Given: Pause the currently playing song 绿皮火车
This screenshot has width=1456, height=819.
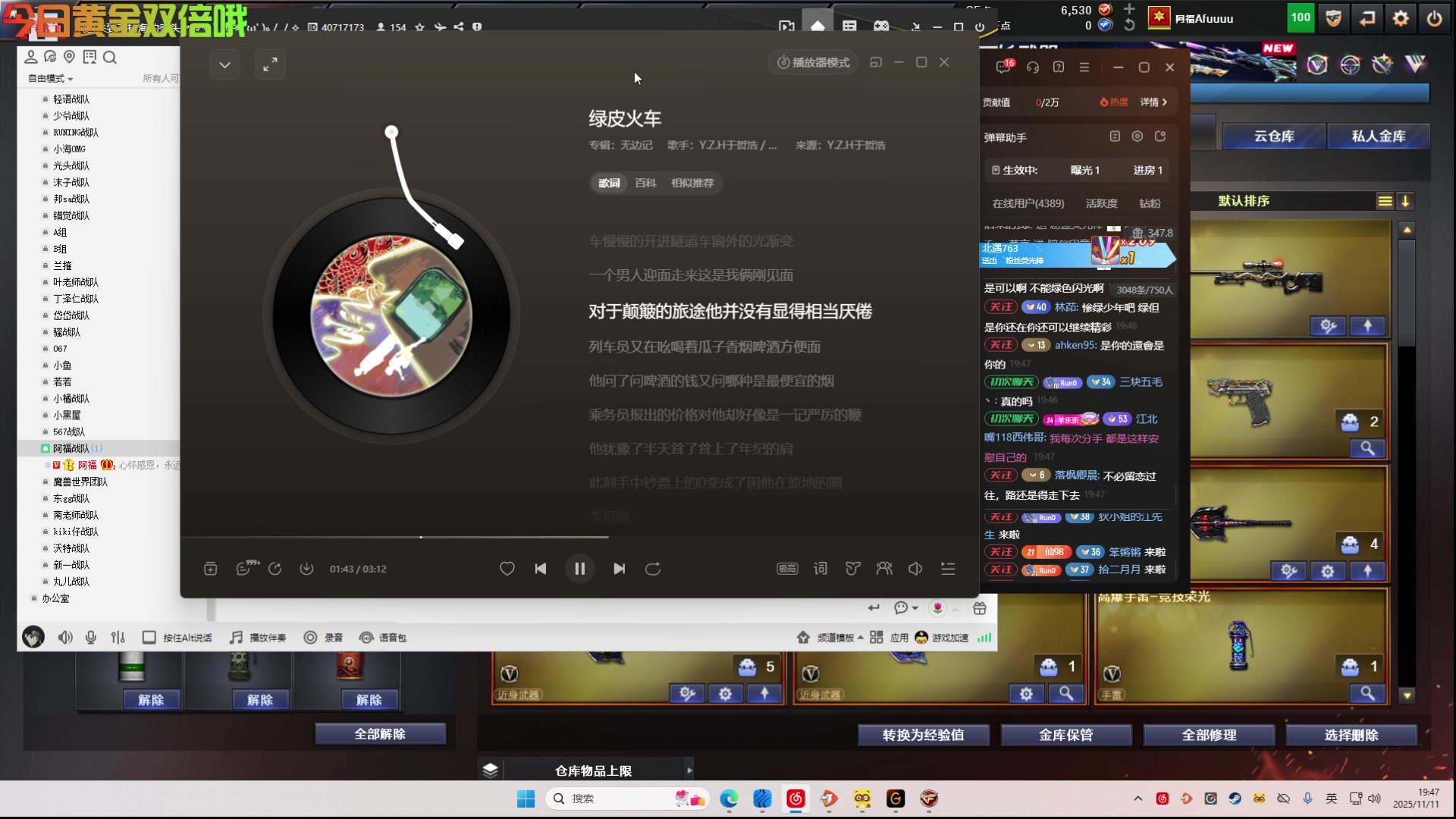Looking at the screenshot, I should click(579, 569).
